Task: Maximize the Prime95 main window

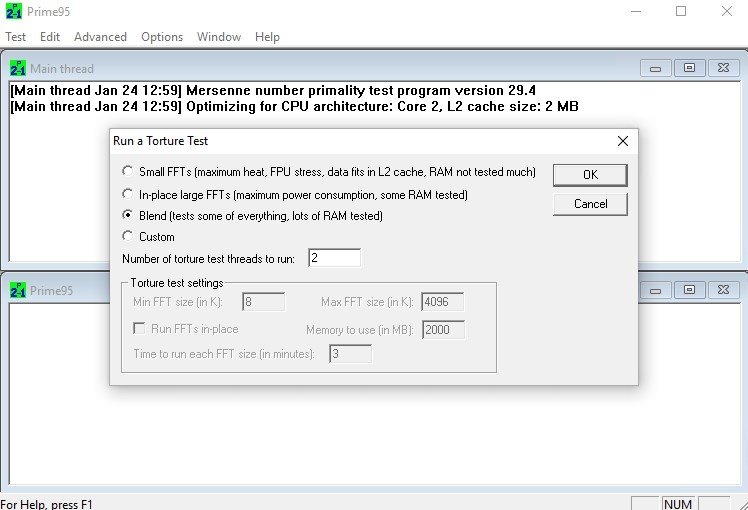Action: pyautogui.click(x=681, y=11)
